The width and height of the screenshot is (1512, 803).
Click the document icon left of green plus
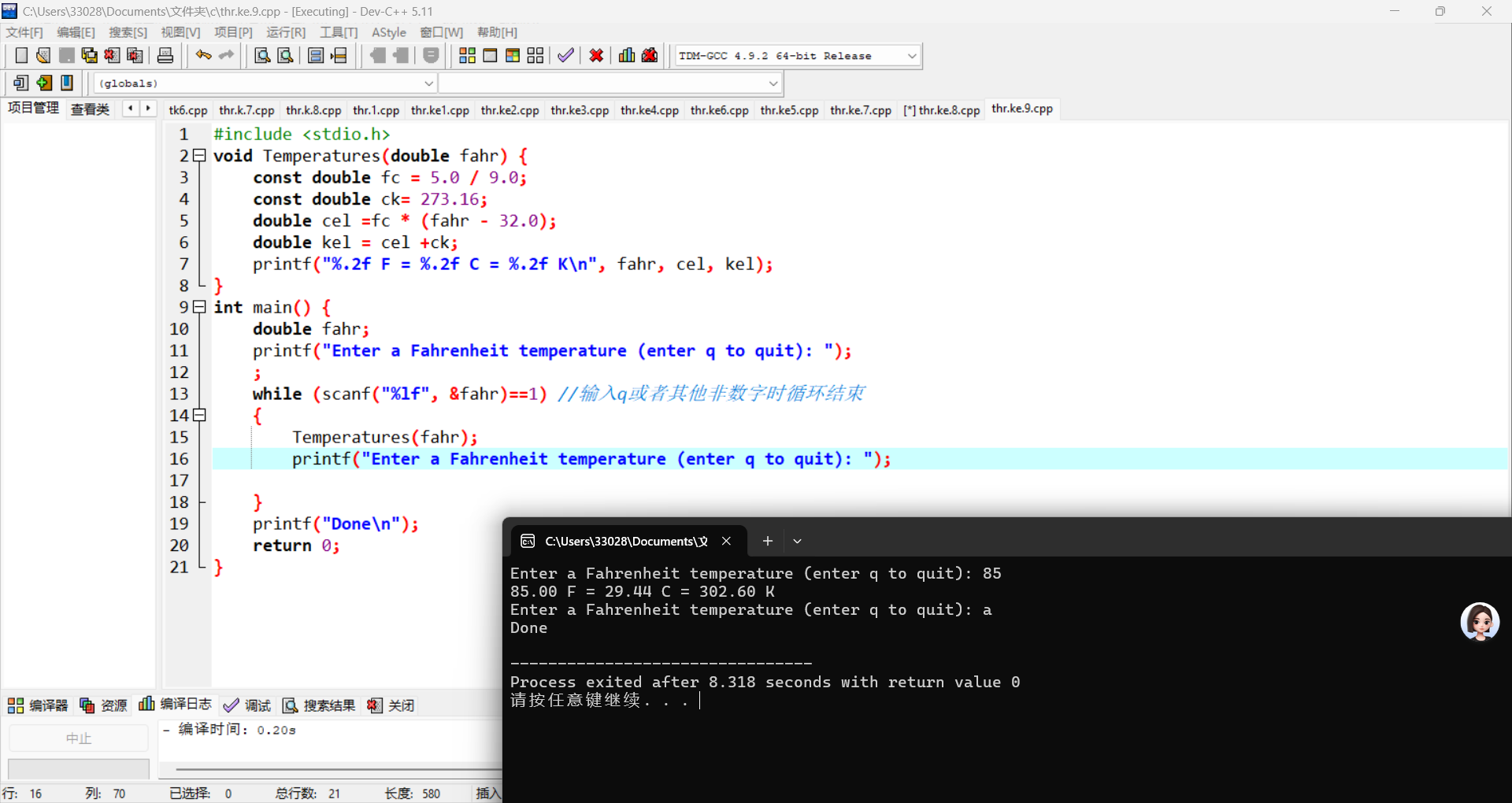point(21,83)
